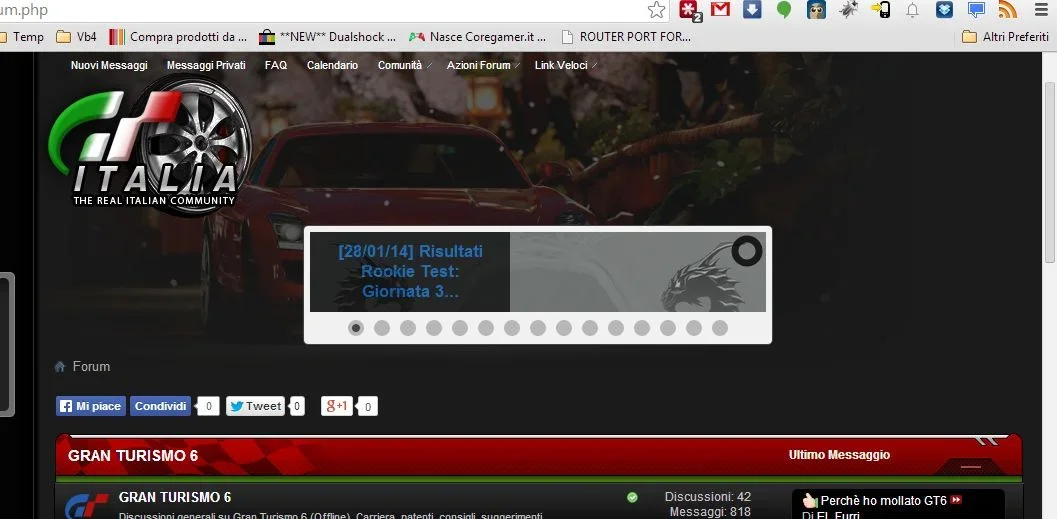1057x519 pixels.
Task: Open the 'Compra prodotti da ...' bookmark
Action: pyautogui.click(x=179, y=37)
